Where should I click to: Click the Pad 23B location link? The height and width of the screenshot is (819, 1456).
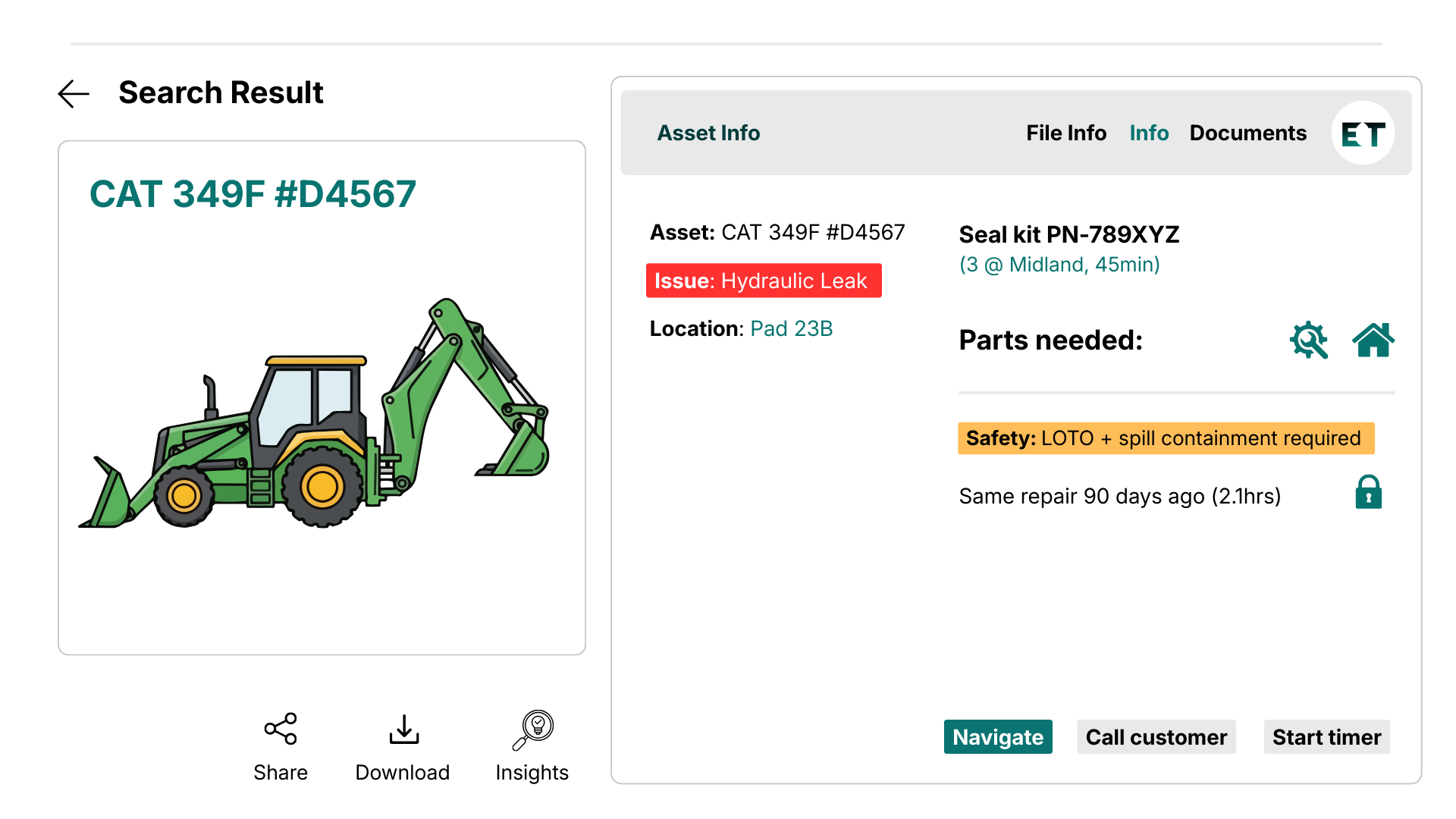(791, 328)
